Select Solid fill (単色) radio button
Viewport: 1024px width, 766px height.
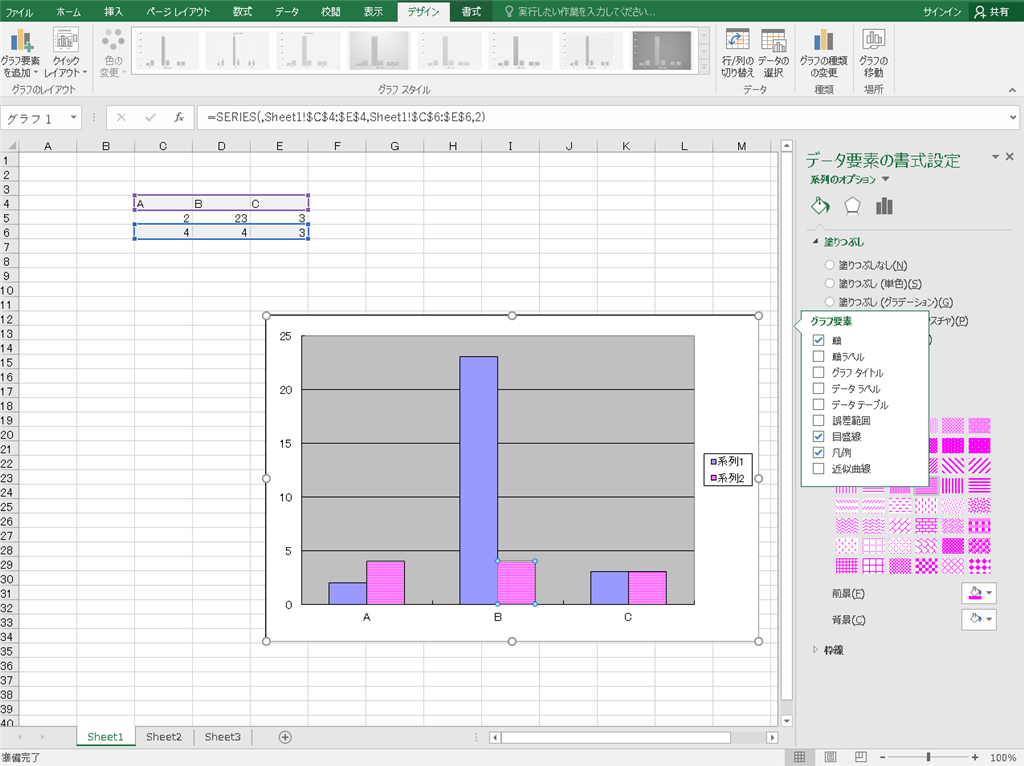pos(829,283)
